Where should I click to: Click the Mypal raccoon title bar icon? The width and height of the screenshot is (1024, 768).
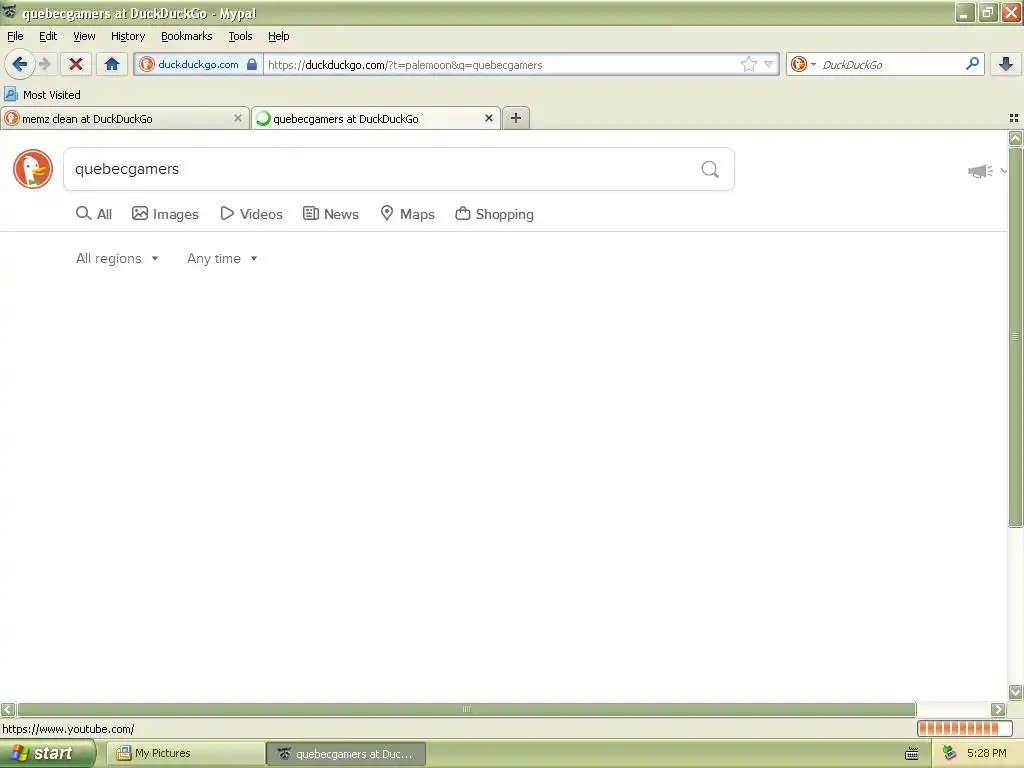10,11
